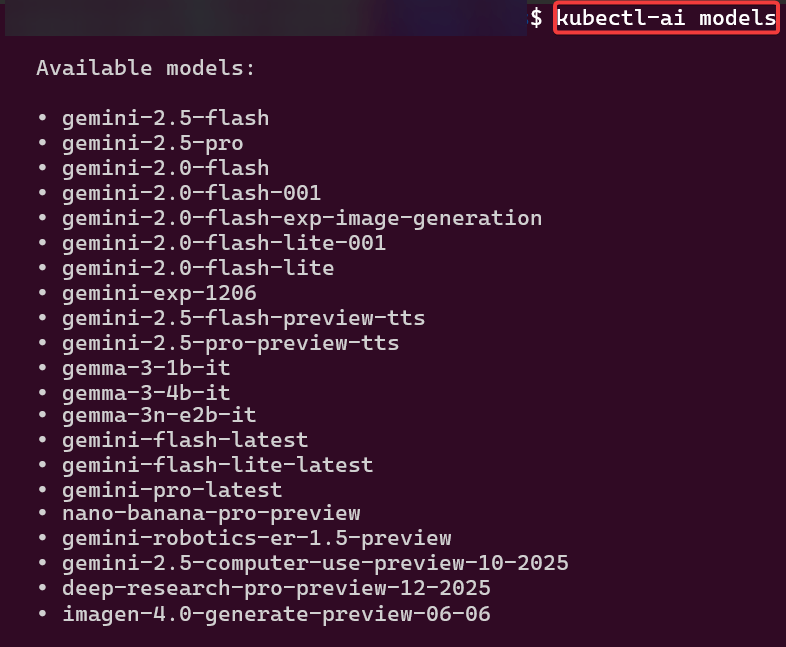786x647 pixels.
Task: Select the gemini-2.0-flash-lite-001 entry
Action: 223,243
